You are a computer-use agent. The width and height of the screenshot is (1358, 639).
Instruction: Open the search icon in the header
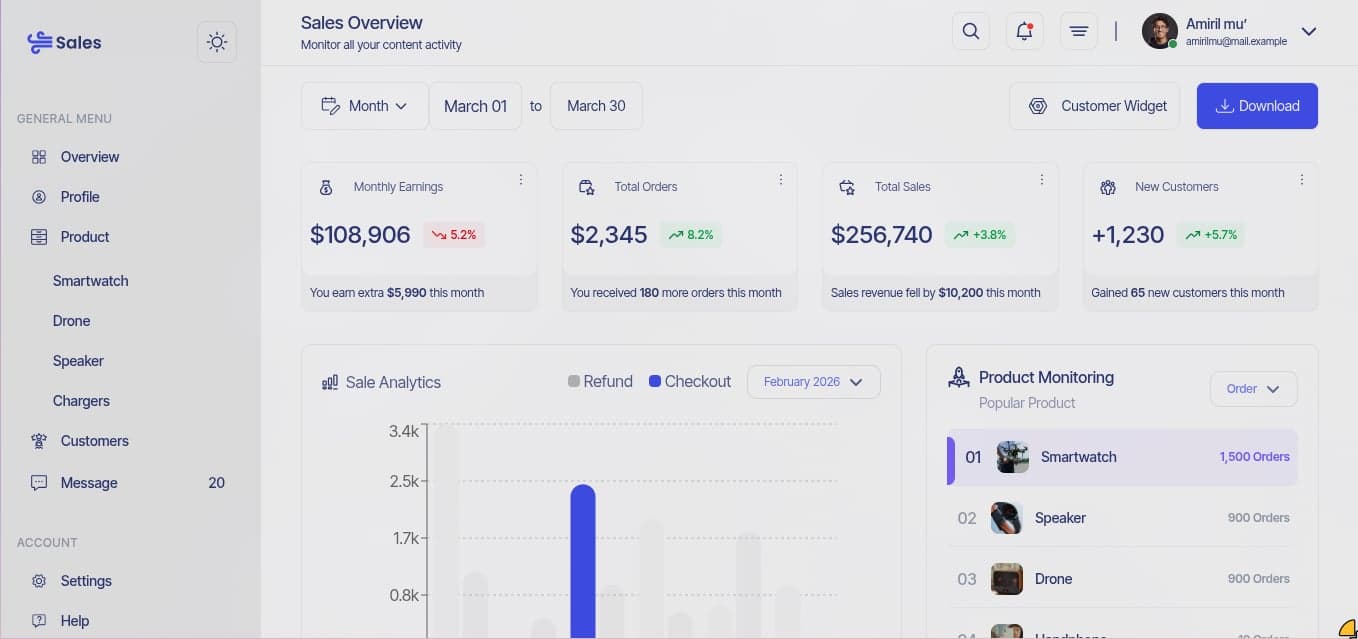pyautogui.click(x=970, y=31)
